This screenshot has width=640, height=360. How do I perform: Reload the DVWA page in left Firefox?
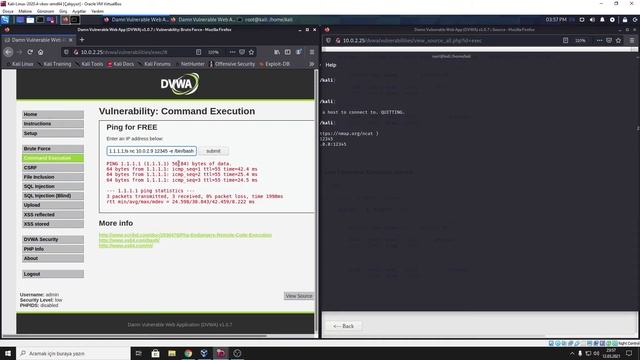tap(30, 52)
